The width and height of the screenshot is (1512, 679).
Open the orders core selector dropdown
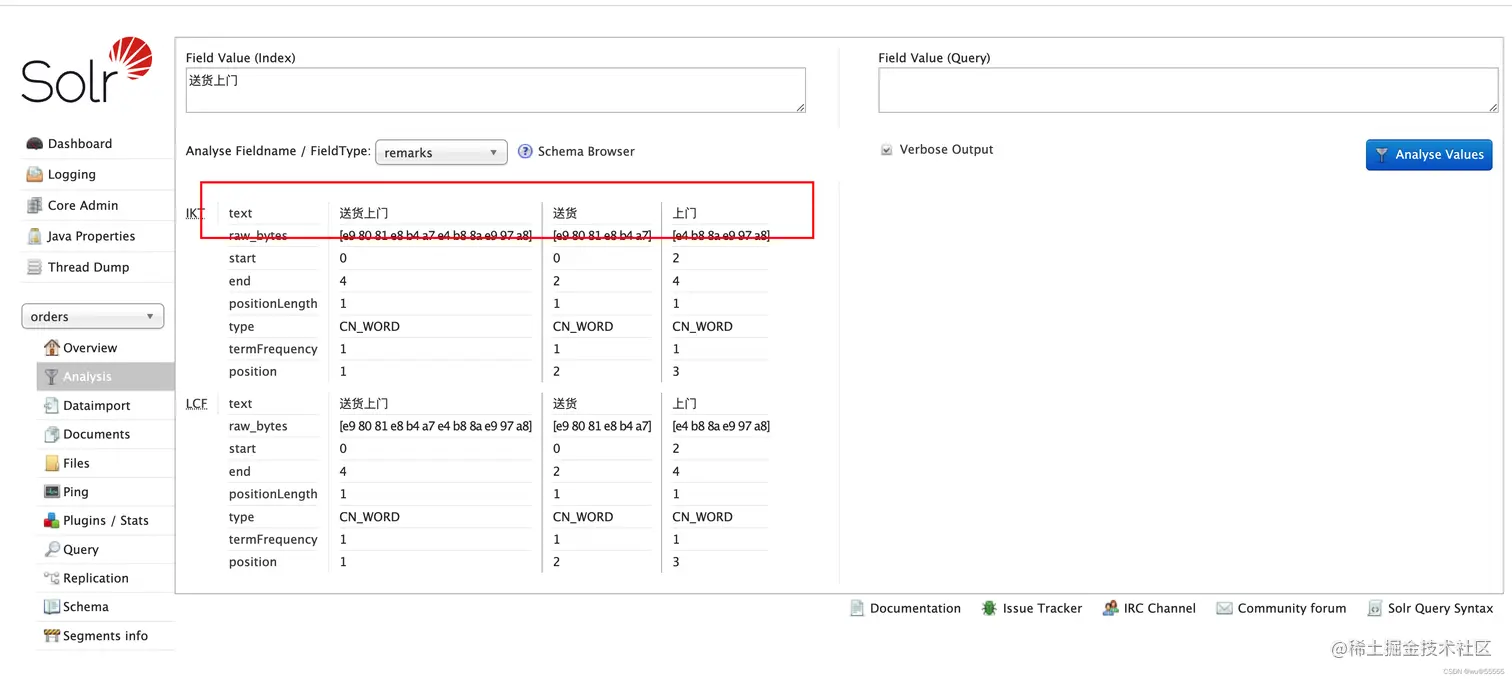click(x=93, y=317)
